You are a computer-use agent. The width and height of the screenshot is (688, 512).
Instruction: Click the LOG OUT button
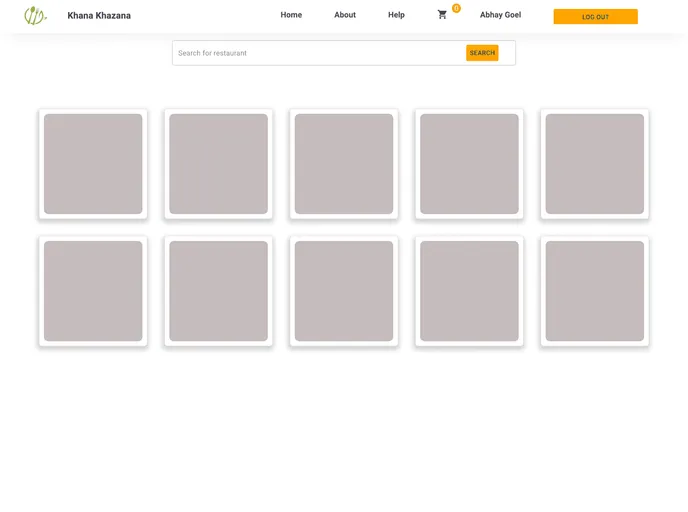[x=595, y=17]
